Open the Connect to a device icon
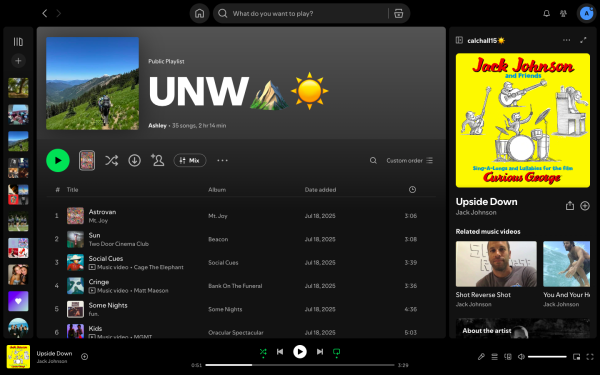This screenshot has height=375, width=600. 508,357
